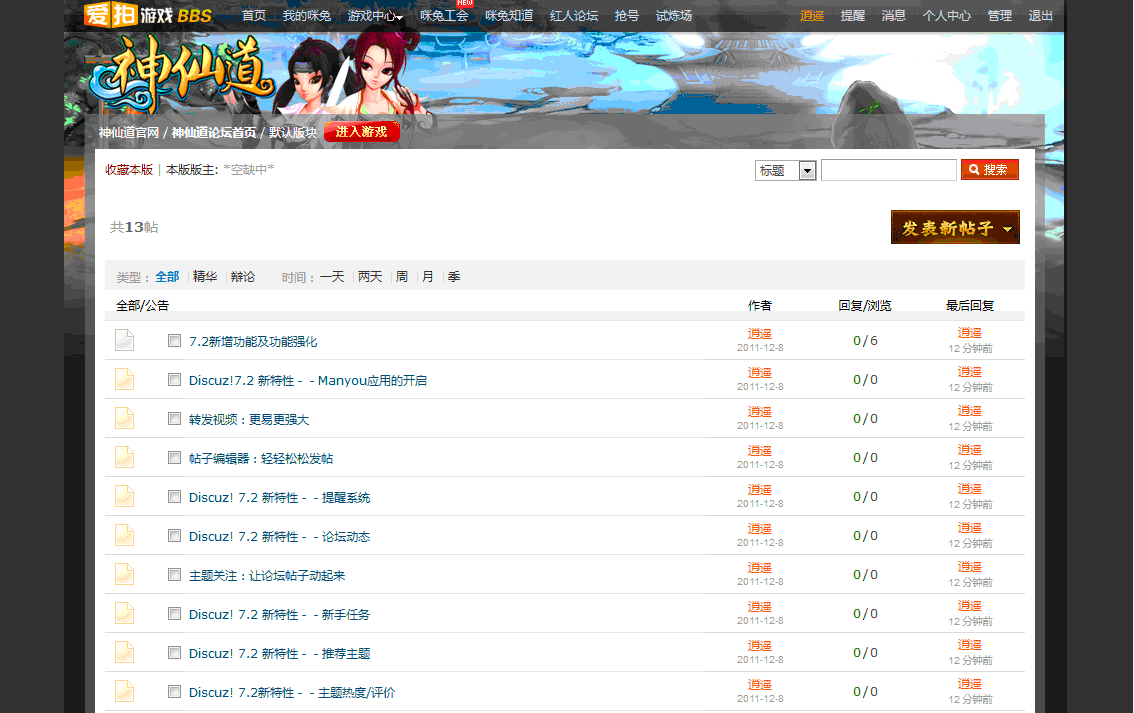Click 退出 to log out
Viewport: 1134px width, 713px height.
click(1041, 16)
